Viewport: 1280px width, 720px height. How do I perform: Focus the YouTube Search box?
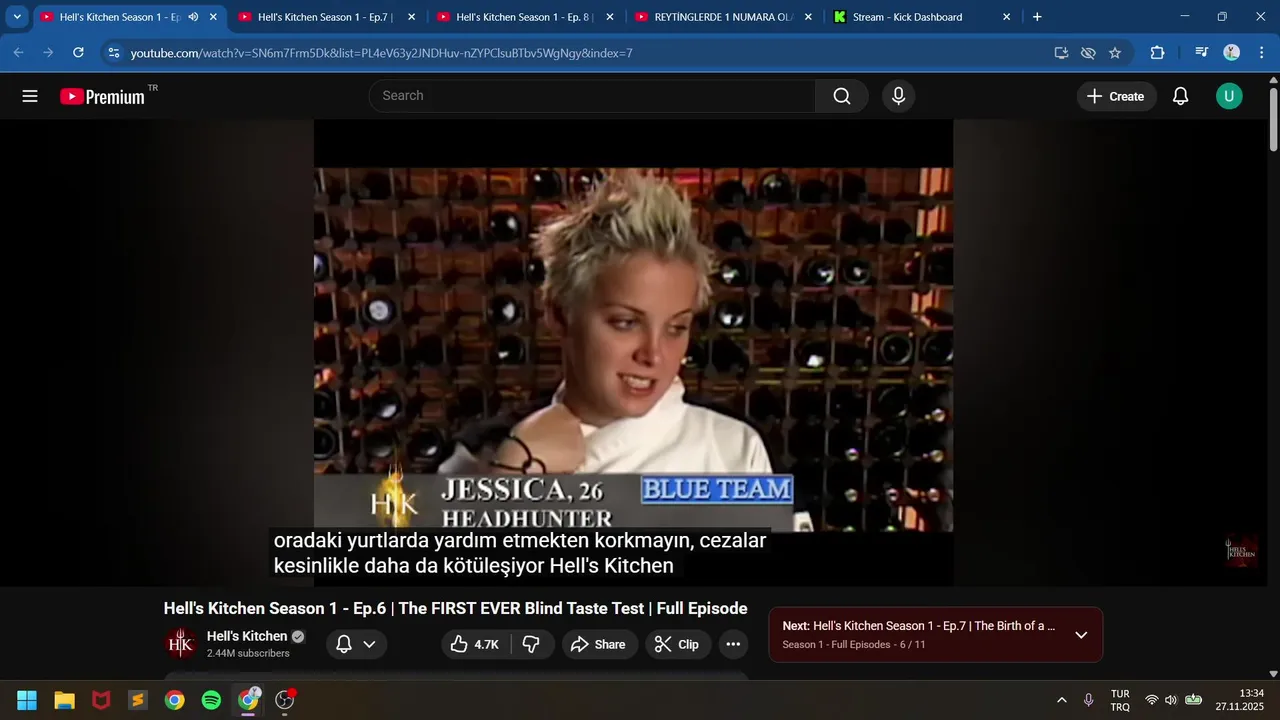(592, 96)
